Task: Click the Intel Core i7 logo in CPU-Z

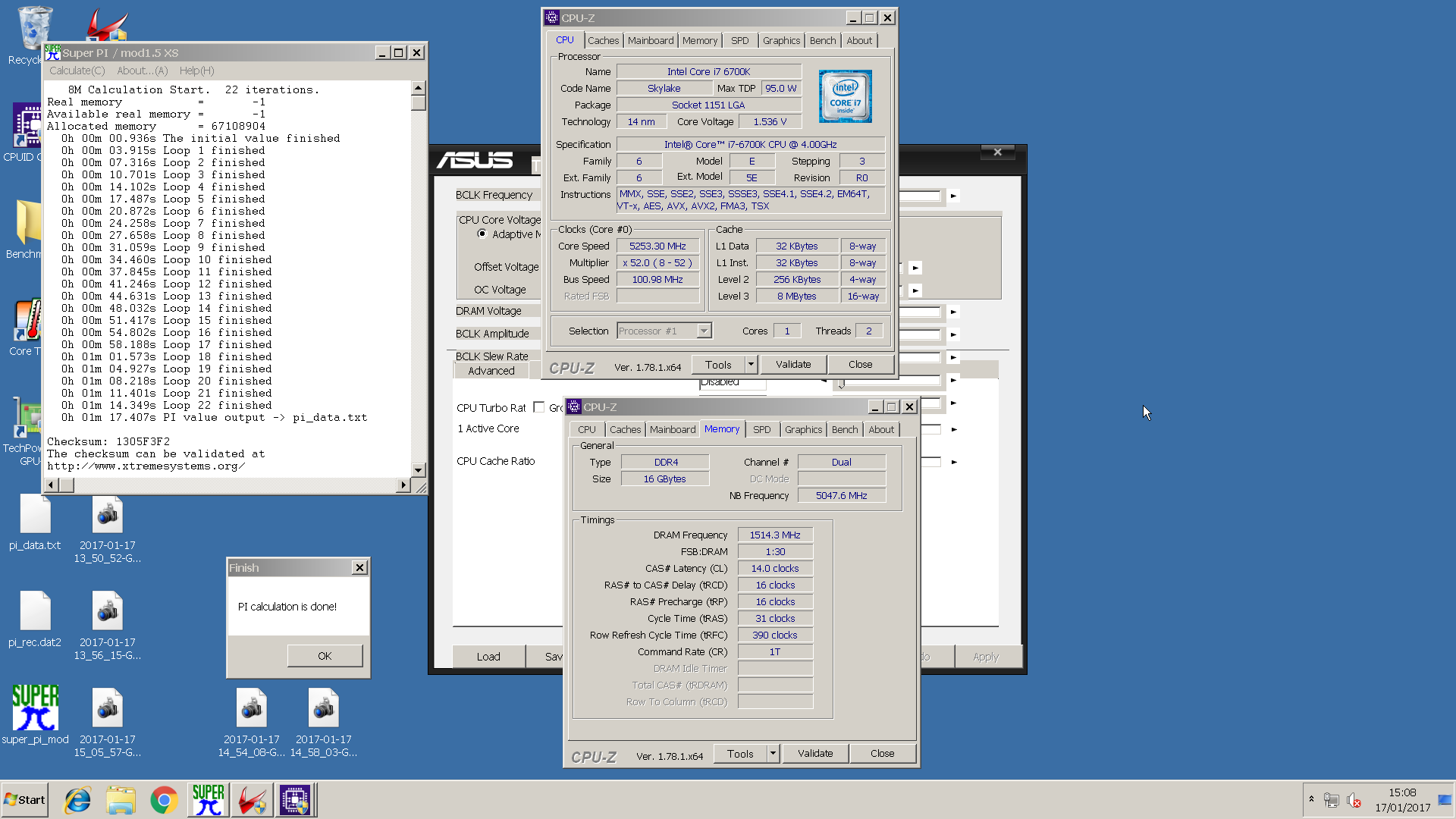Action: click(845, 96)
